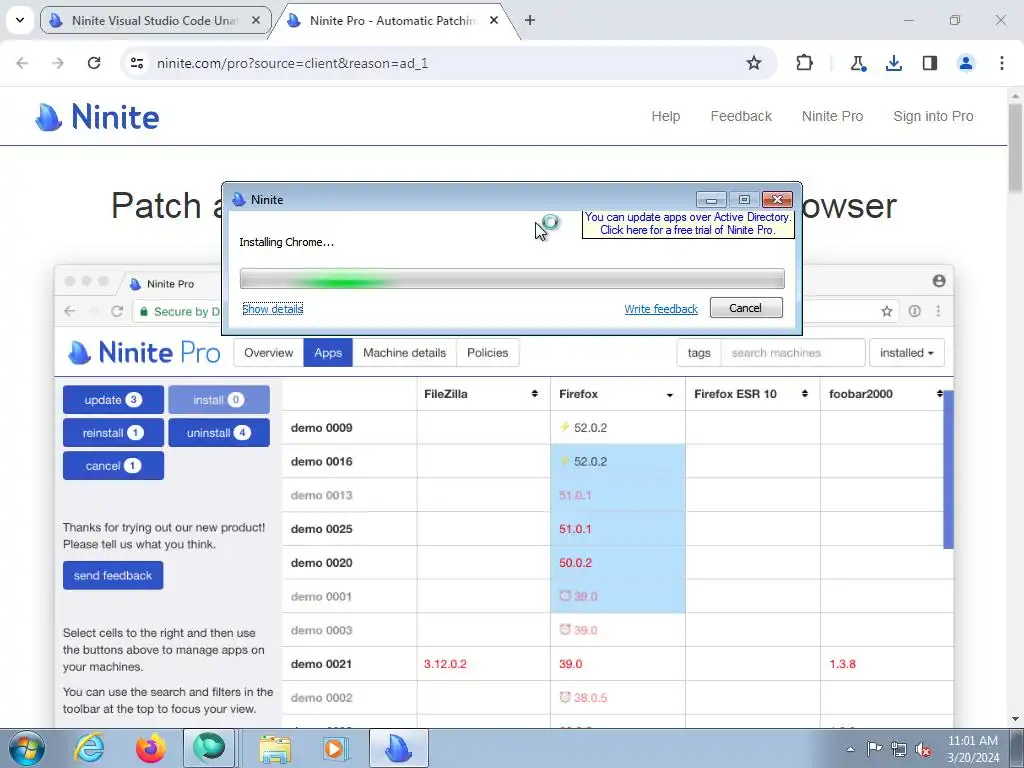Screen dimensions: 1024x768
Task: Close the Ninite Visual Studio Code tab
Action: 256,20
